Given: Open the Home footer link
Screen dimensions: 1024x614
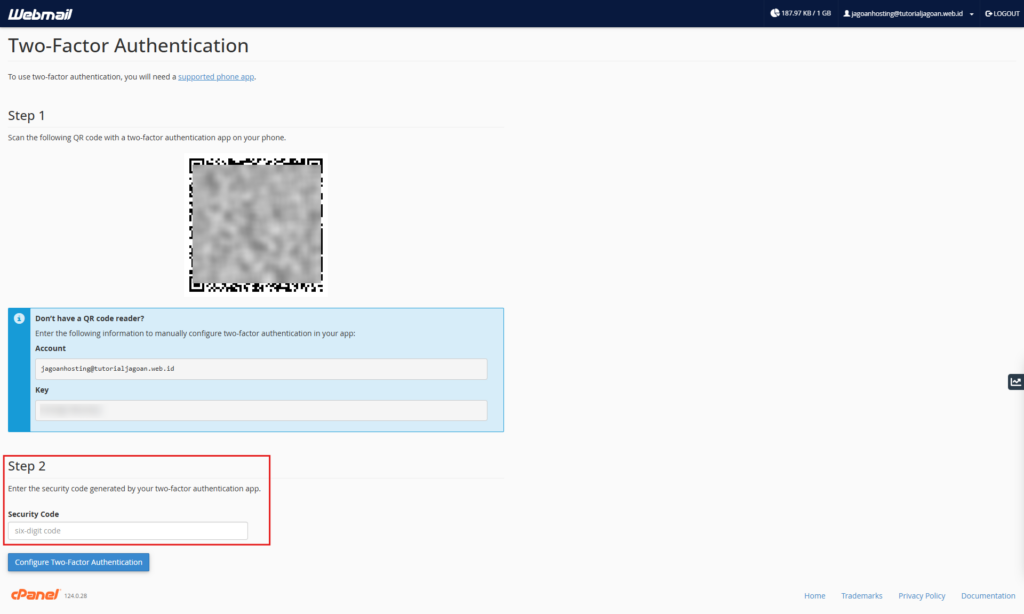Looking at the screenshot, I should [814, 596].
